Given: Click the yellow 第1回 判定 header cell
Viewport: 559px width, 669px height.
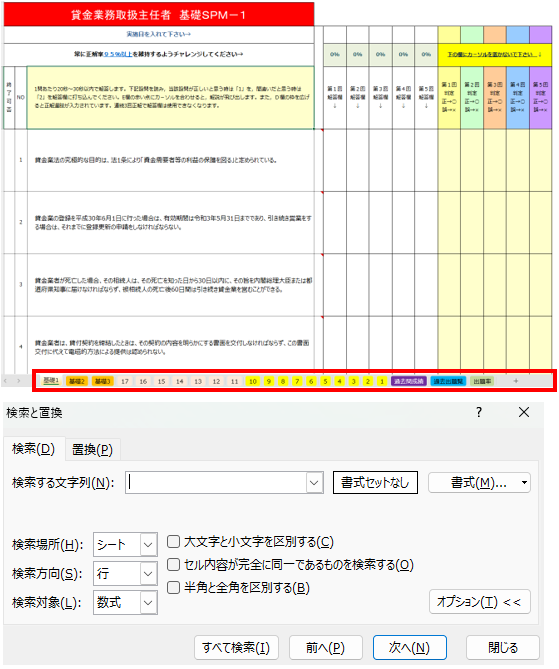Looking at the screenshot, I should [x=449, y=97].
